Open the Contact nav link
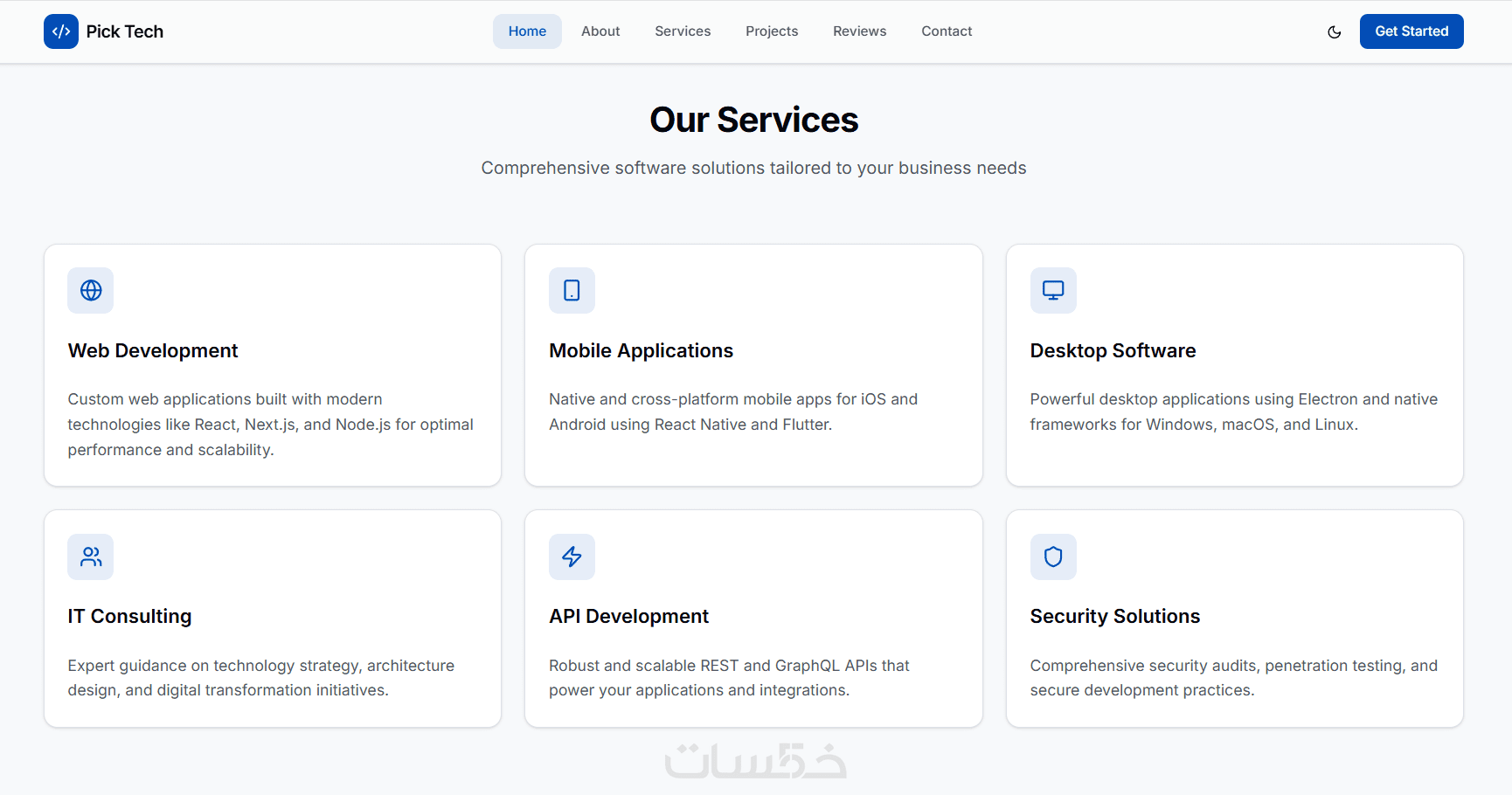This screenshot has width=1512, height=795. (947, 31)
